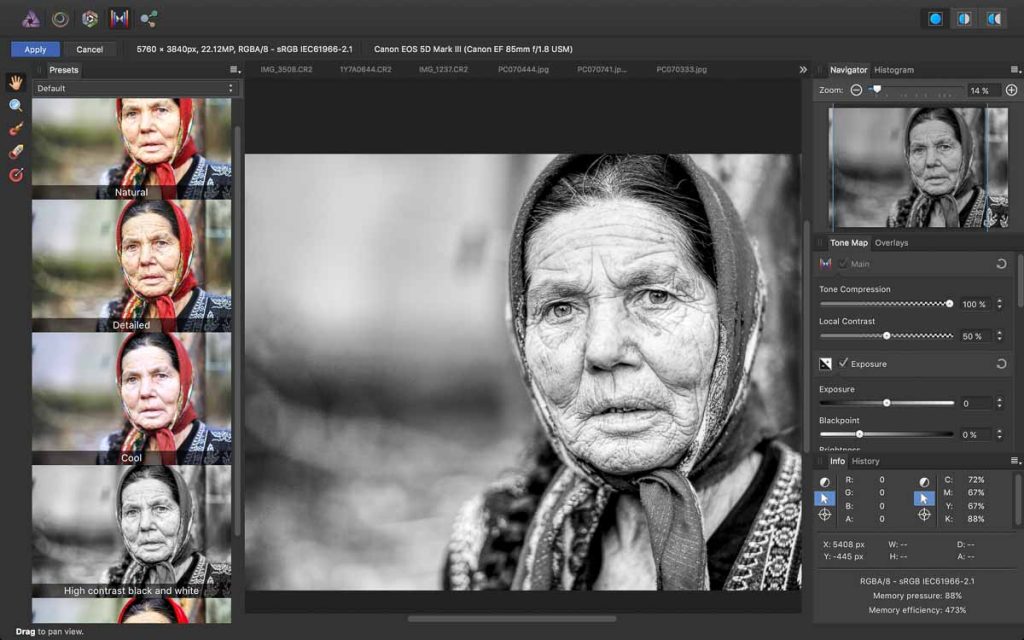Click the zoom in plus button in Navigator
1024x640 pixels.
pyautogui.click(x=1011, y=90)
